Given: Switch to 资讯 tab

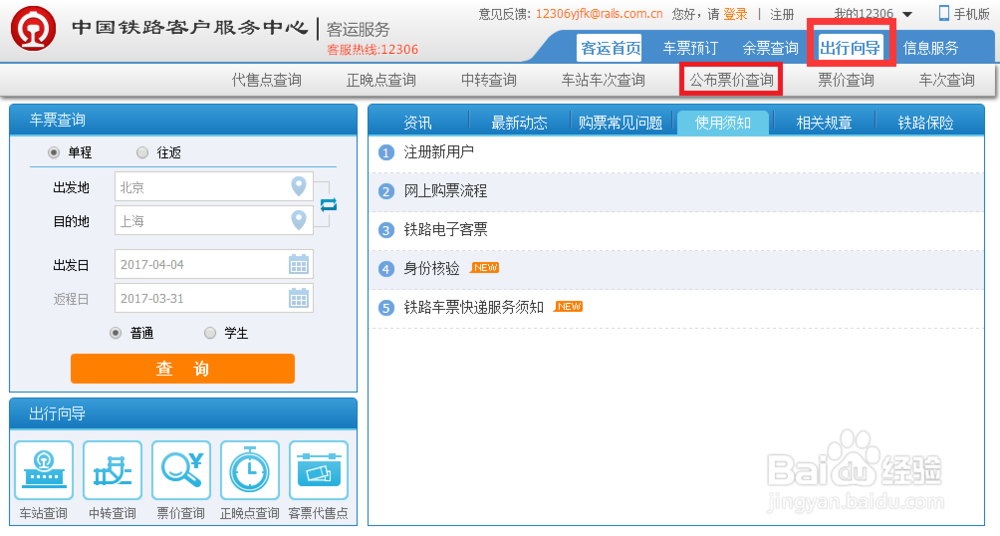Looking at the screenshot, I should [418, 123].
